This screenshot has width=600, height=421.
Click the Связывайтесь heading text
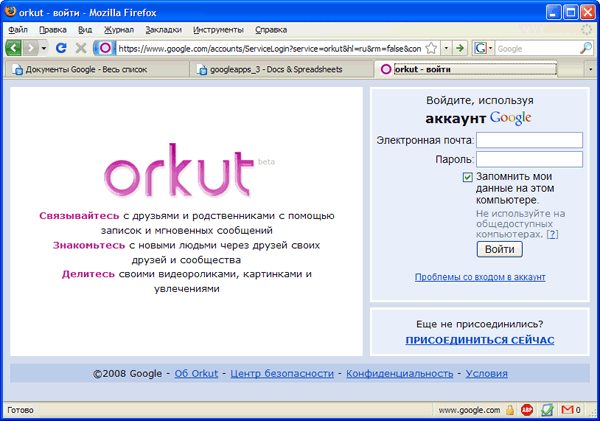(79, 216)
